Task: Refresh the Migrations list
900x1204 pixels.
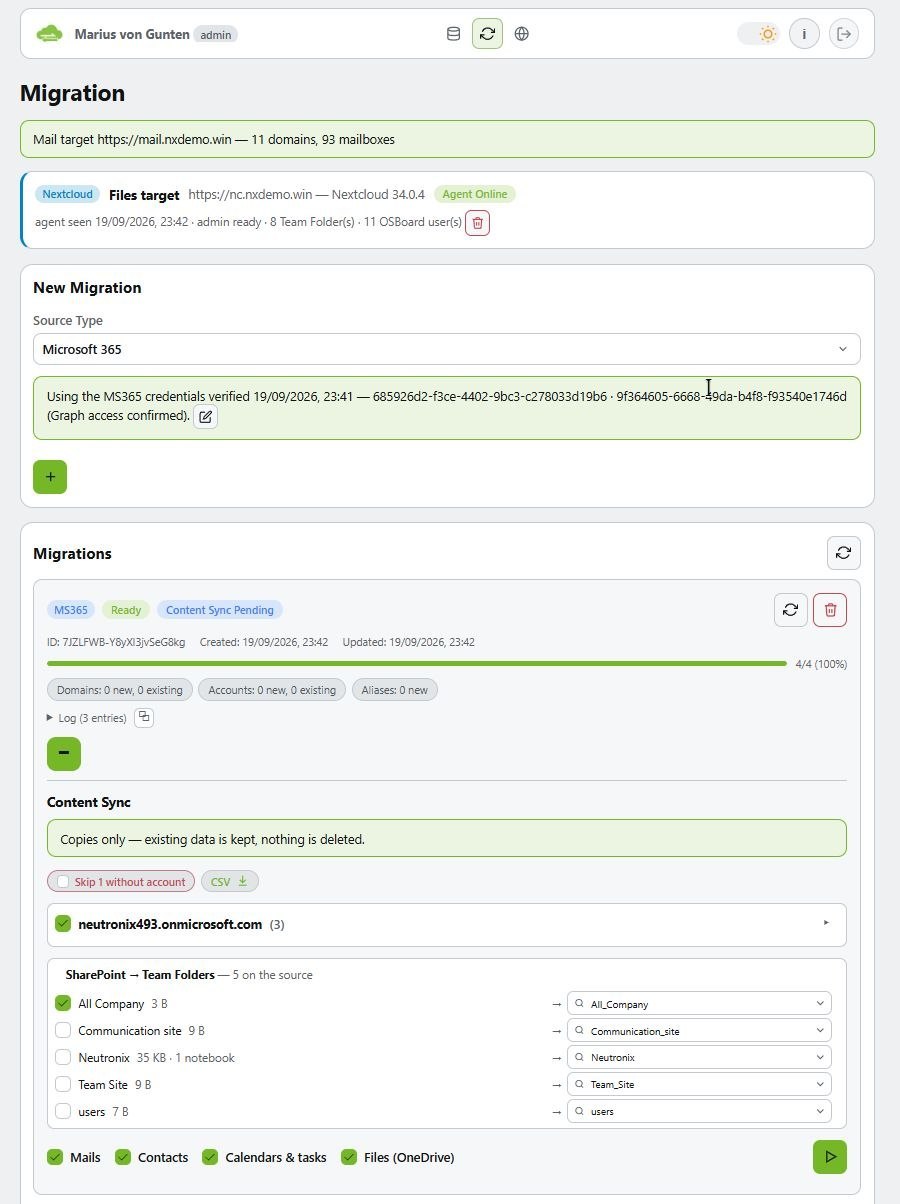Action: (843, 553)
